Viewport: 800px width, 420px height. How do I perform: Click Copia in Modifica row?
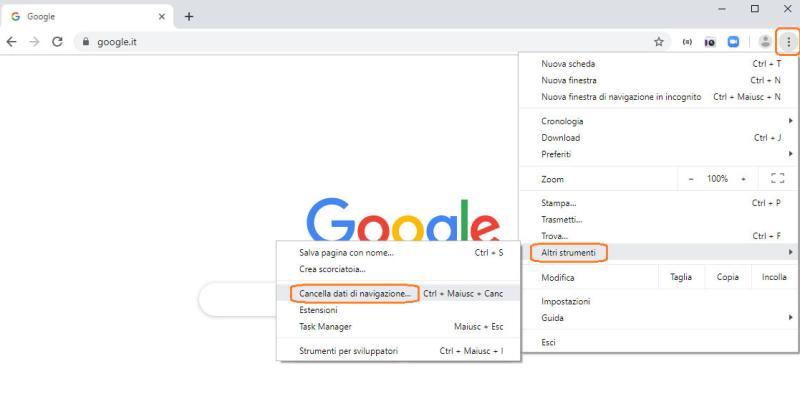click(x=728, y=277)
